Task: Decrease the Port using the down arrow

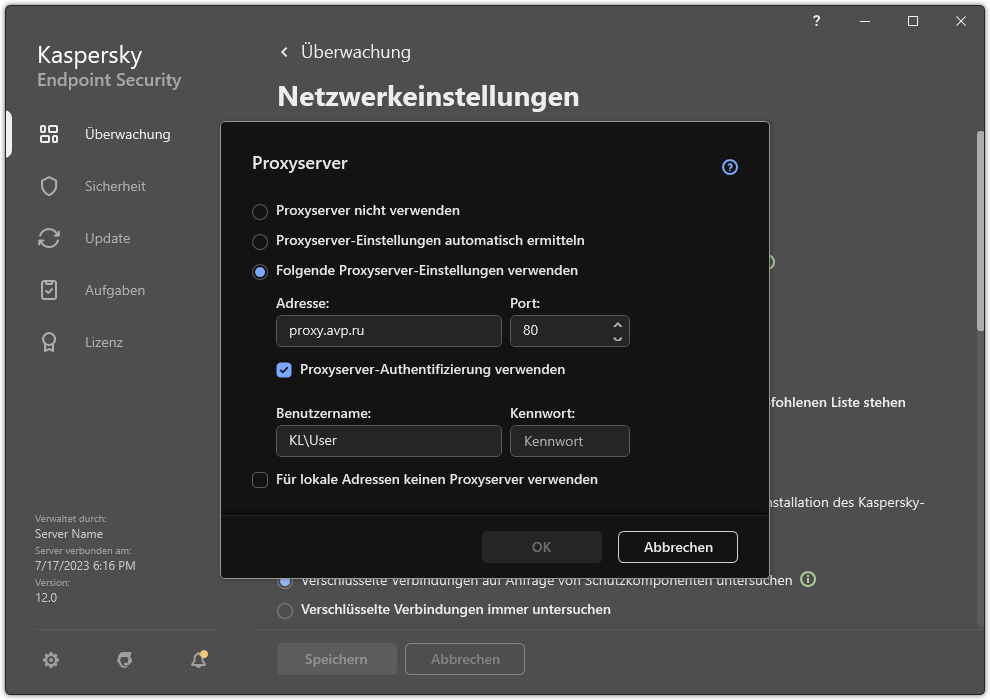Action: click(618, 337)
